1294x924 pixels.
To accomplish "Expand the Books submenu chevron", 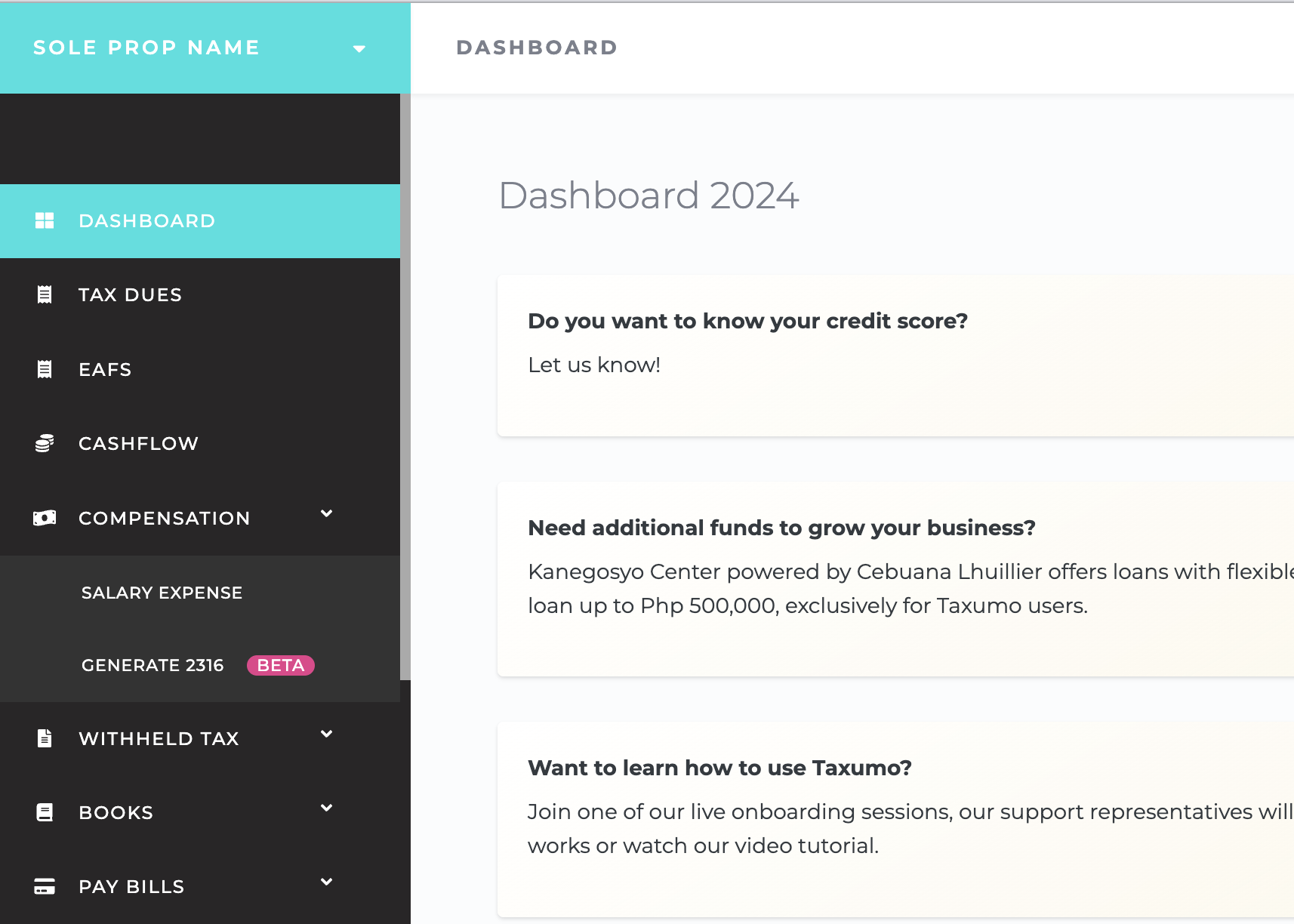I will click(326, 808).
